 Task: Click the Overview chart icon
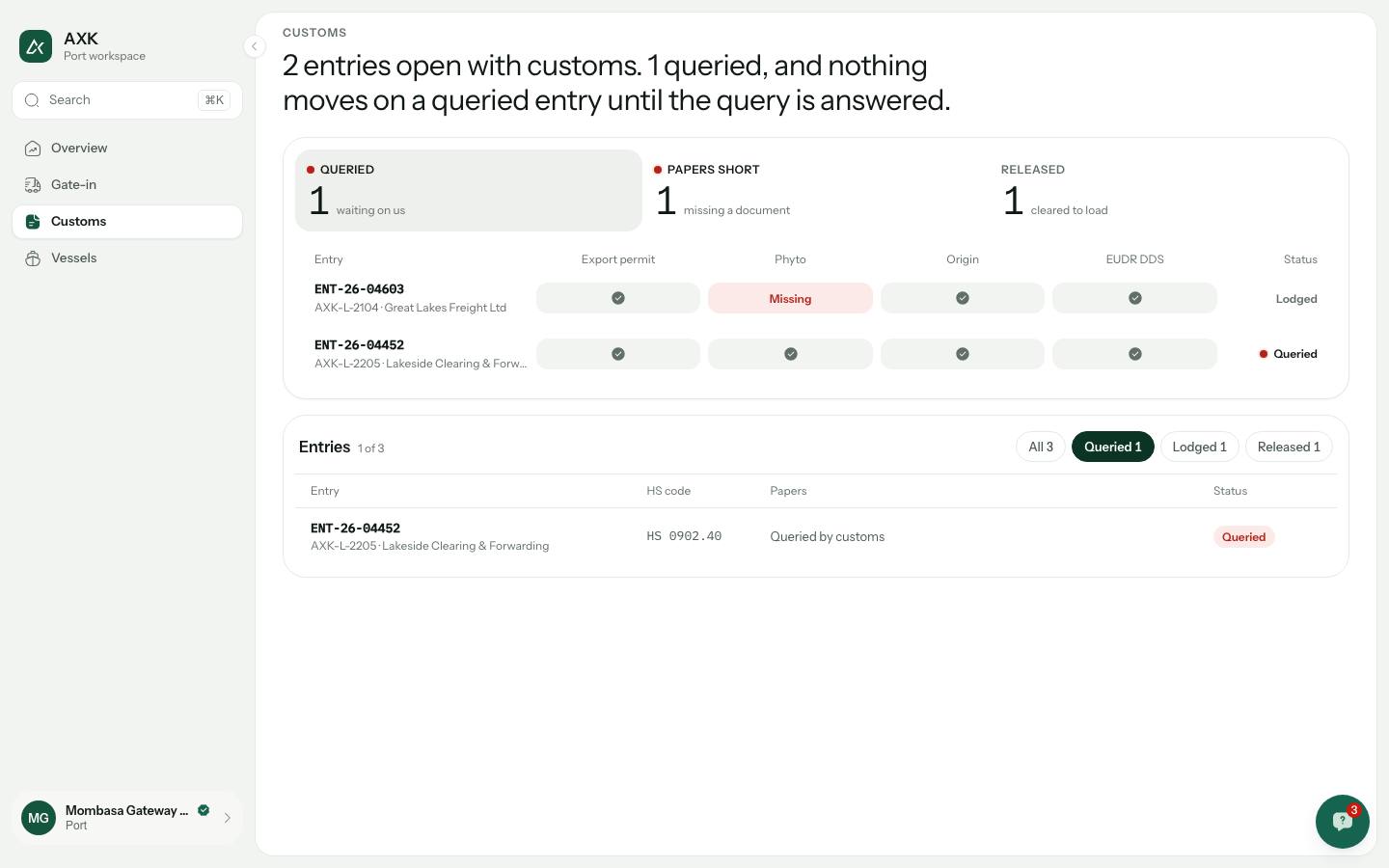(33, 149)
